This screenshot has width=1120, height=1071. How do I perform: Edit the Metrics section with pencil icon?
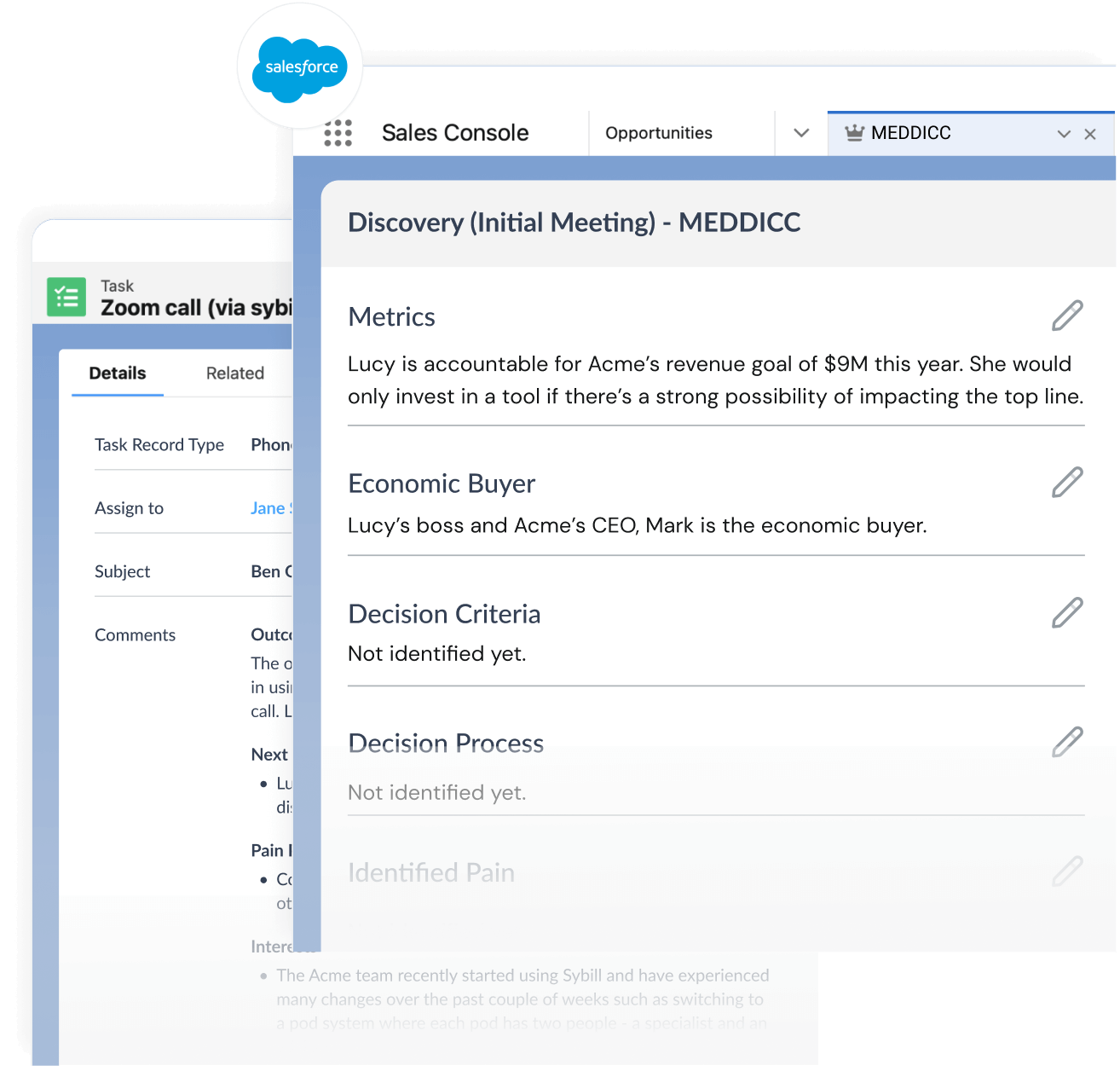[1066, 316]
